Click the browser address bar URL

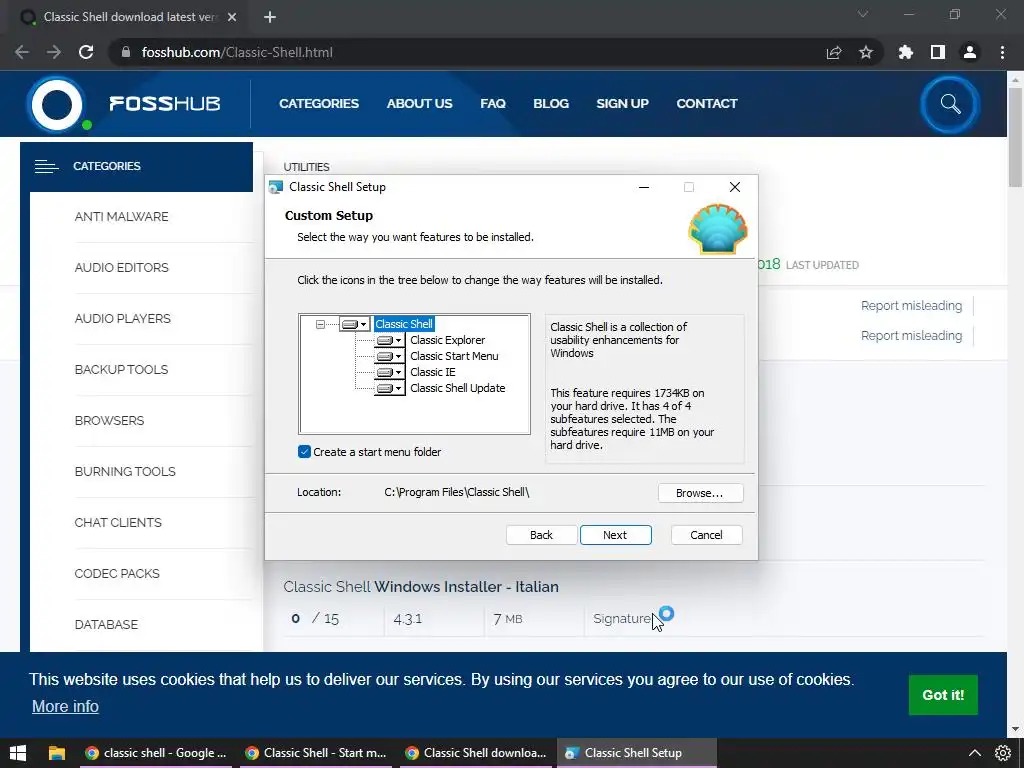237,52
